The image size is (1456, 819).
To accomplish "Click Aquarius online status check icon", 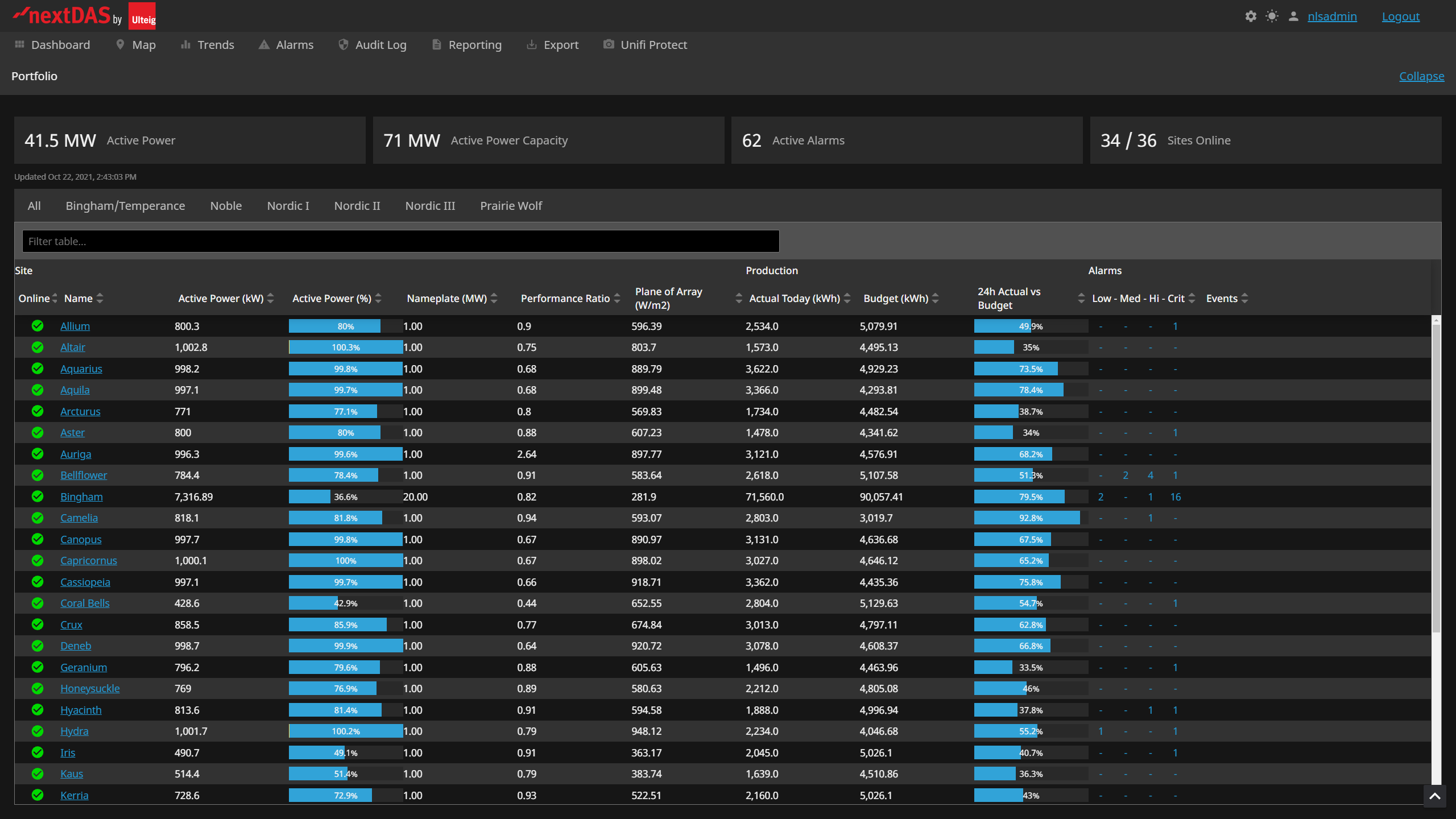I will click(x=38, y=369).
